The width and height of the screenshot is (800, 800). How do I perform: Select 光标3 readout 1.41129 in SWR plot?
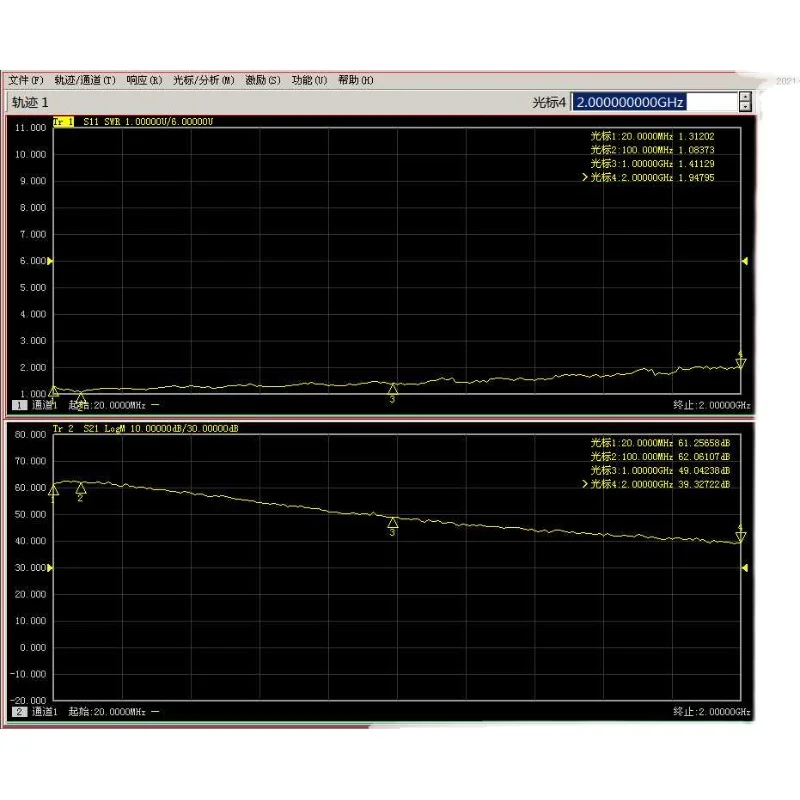(x=653, y=164)
